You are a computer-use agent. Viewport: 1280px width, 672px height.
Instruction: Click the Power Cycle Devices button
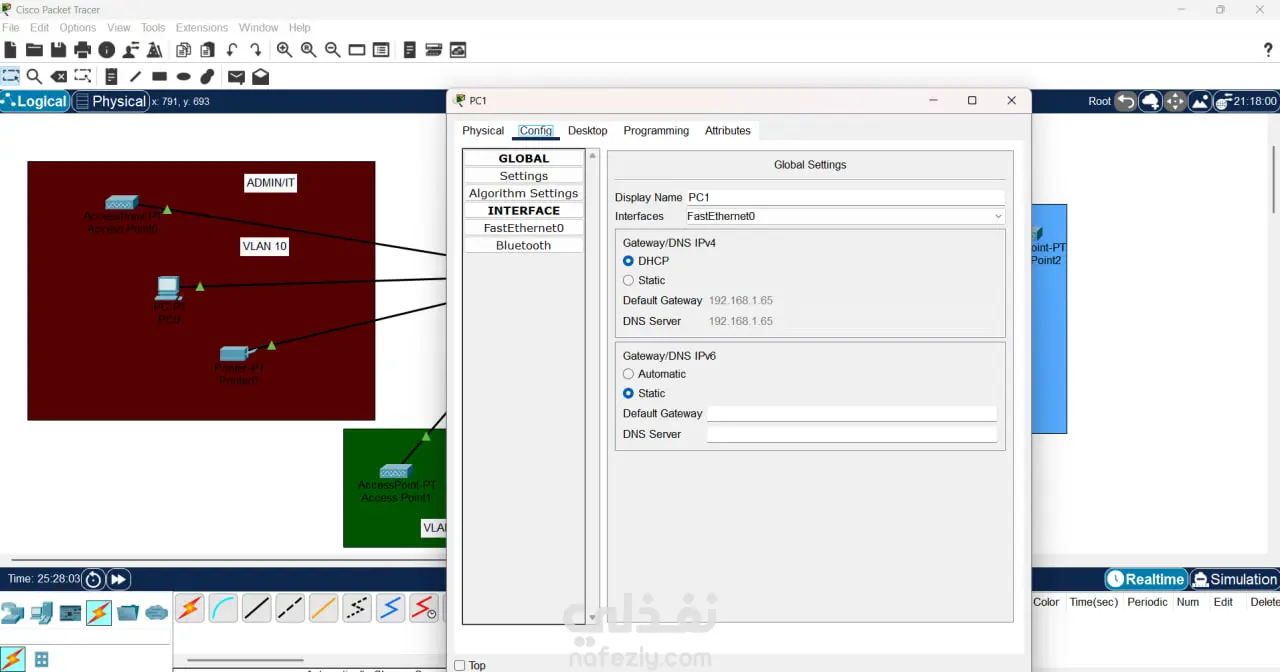coord(93,579)
